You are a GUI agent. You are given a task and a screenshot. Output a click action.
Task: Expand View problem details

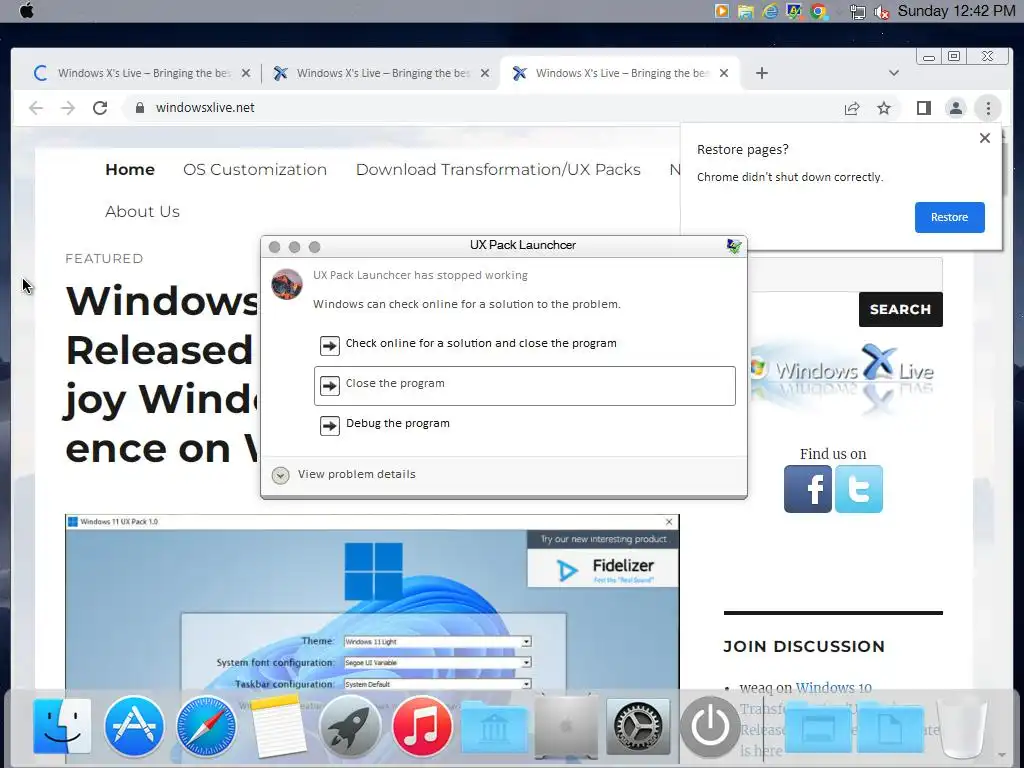(x=344, y=475)
